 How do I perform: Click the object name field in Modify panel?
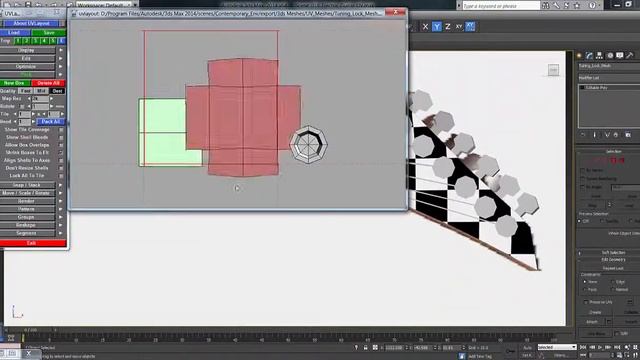pyautogui.click(x=608, y=66)
